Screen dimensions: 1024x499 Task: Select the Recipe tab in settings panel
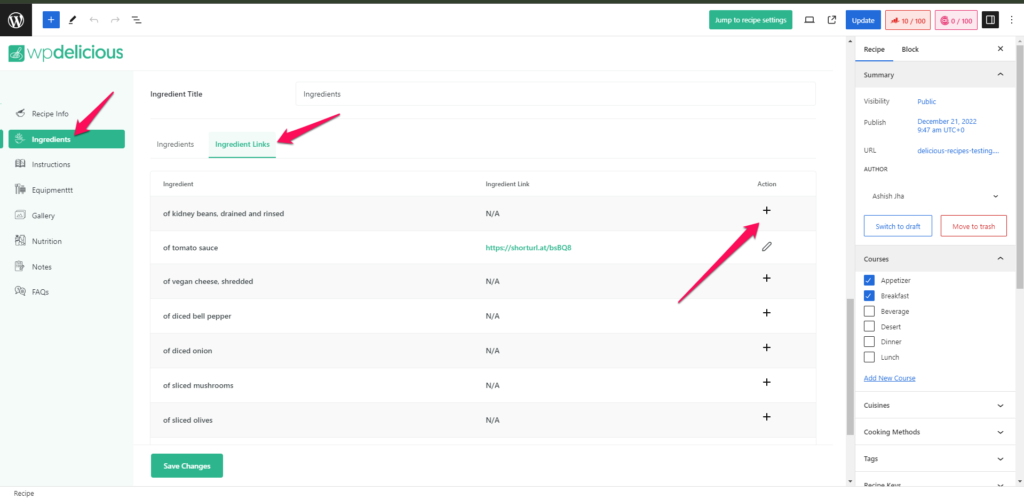click(x=874, y=50)
